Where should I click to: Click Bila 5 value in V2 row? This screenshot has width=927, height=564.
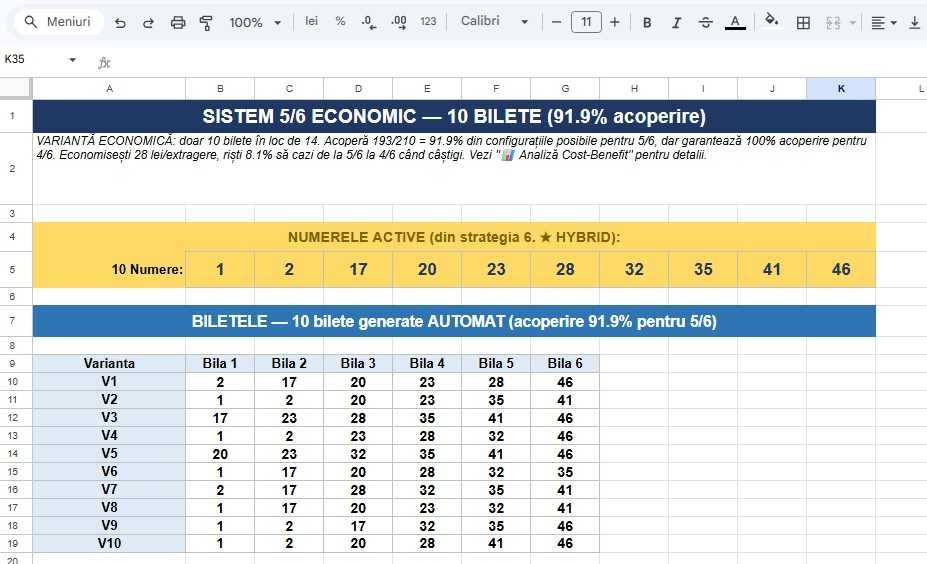pyautogui.click(x=496, y=400)
